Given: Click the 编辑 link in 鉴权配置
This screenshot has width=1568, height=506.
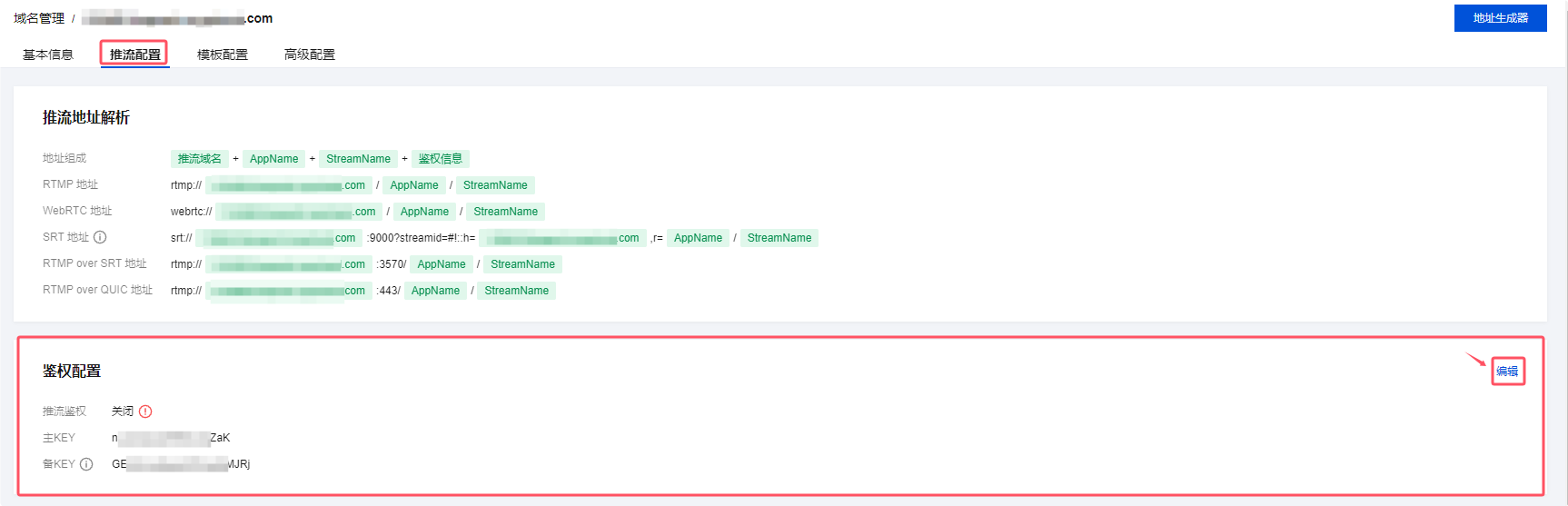Looking at the screenshot, I should pos(1507,372).
